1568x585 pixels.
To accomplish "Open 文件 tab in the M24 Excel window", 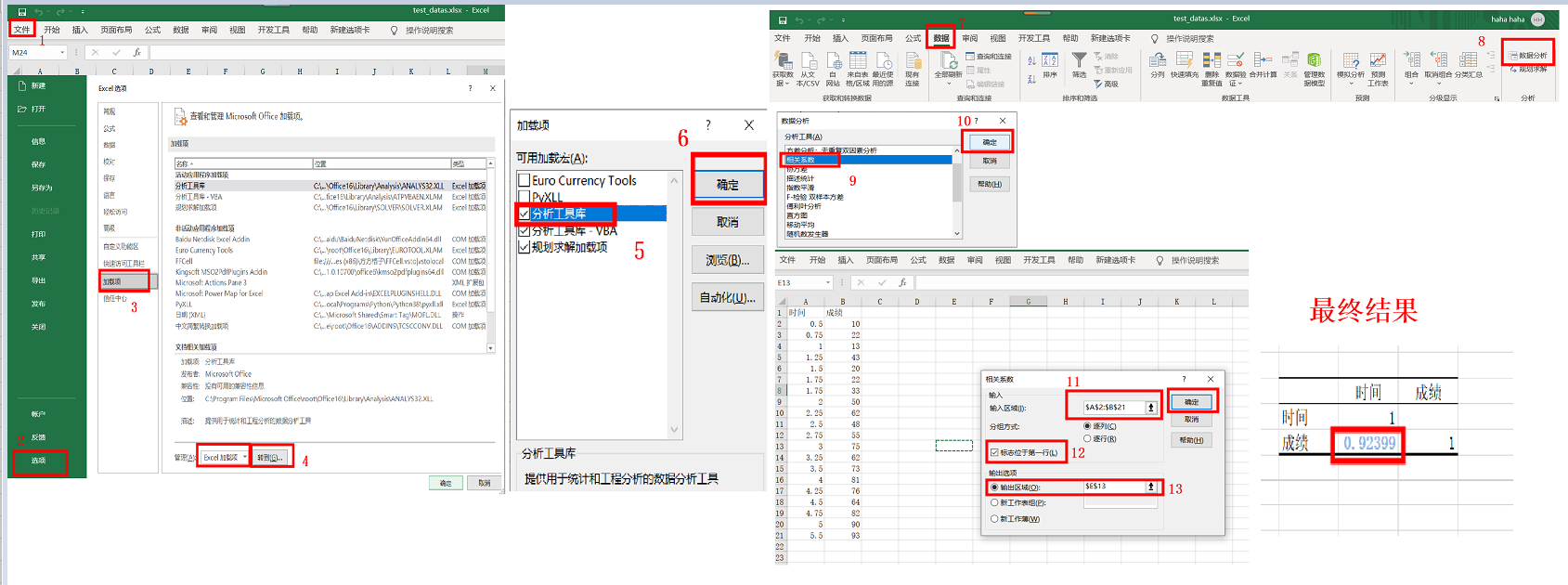I will (x=22, y=30).
